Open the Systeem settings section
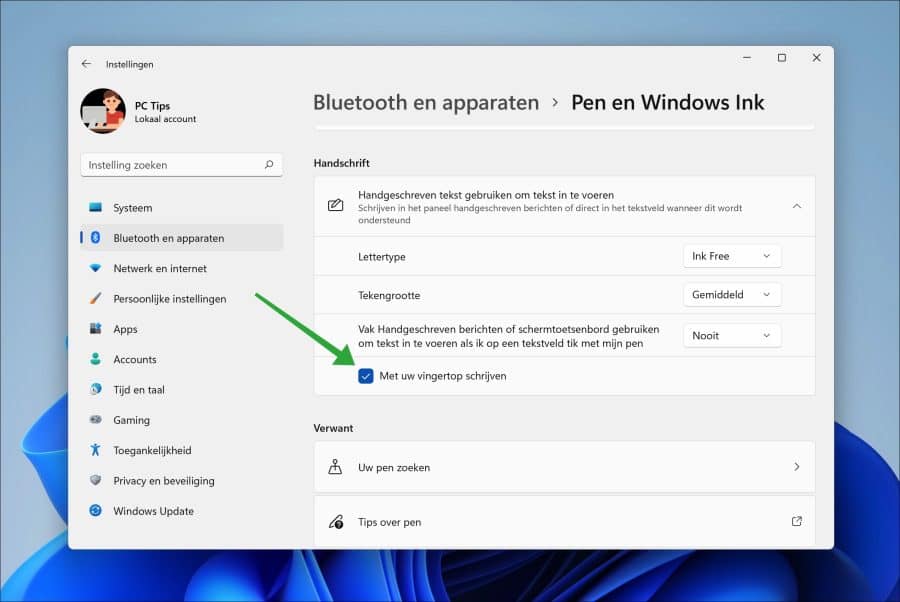 (182, 208)
